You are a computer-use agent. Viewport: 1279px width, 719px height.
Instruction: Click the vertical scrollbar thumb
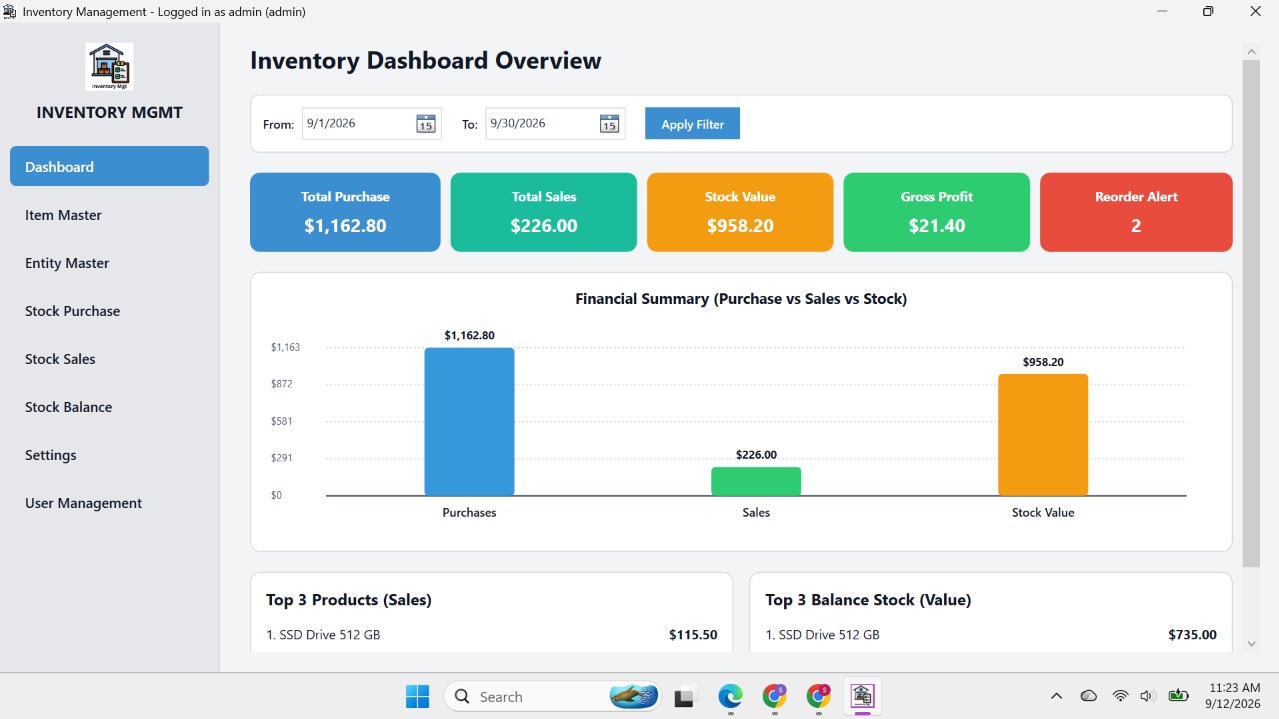click(x=1251, y=313)
